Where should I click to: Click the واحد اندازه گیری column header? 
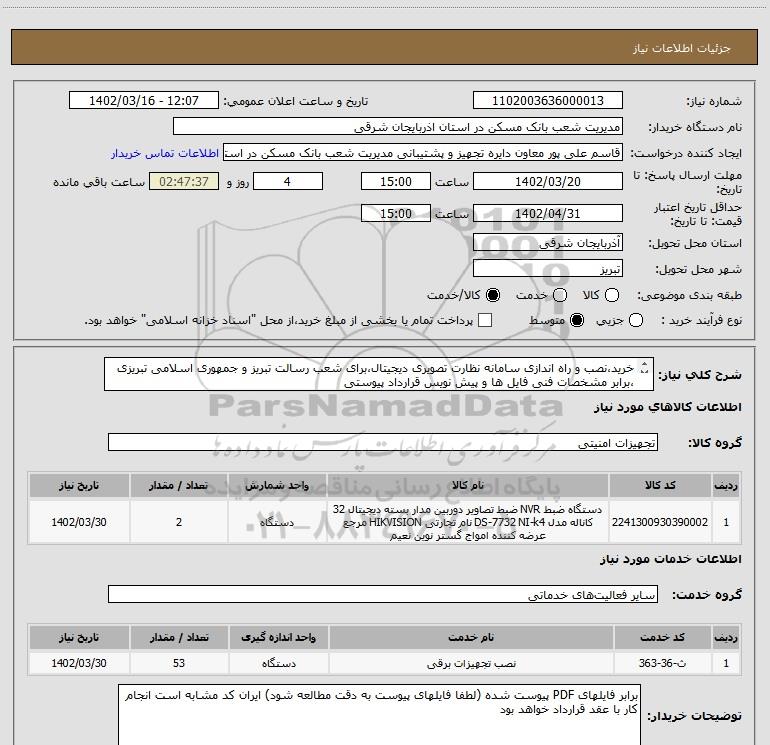(x=278, y=637)
